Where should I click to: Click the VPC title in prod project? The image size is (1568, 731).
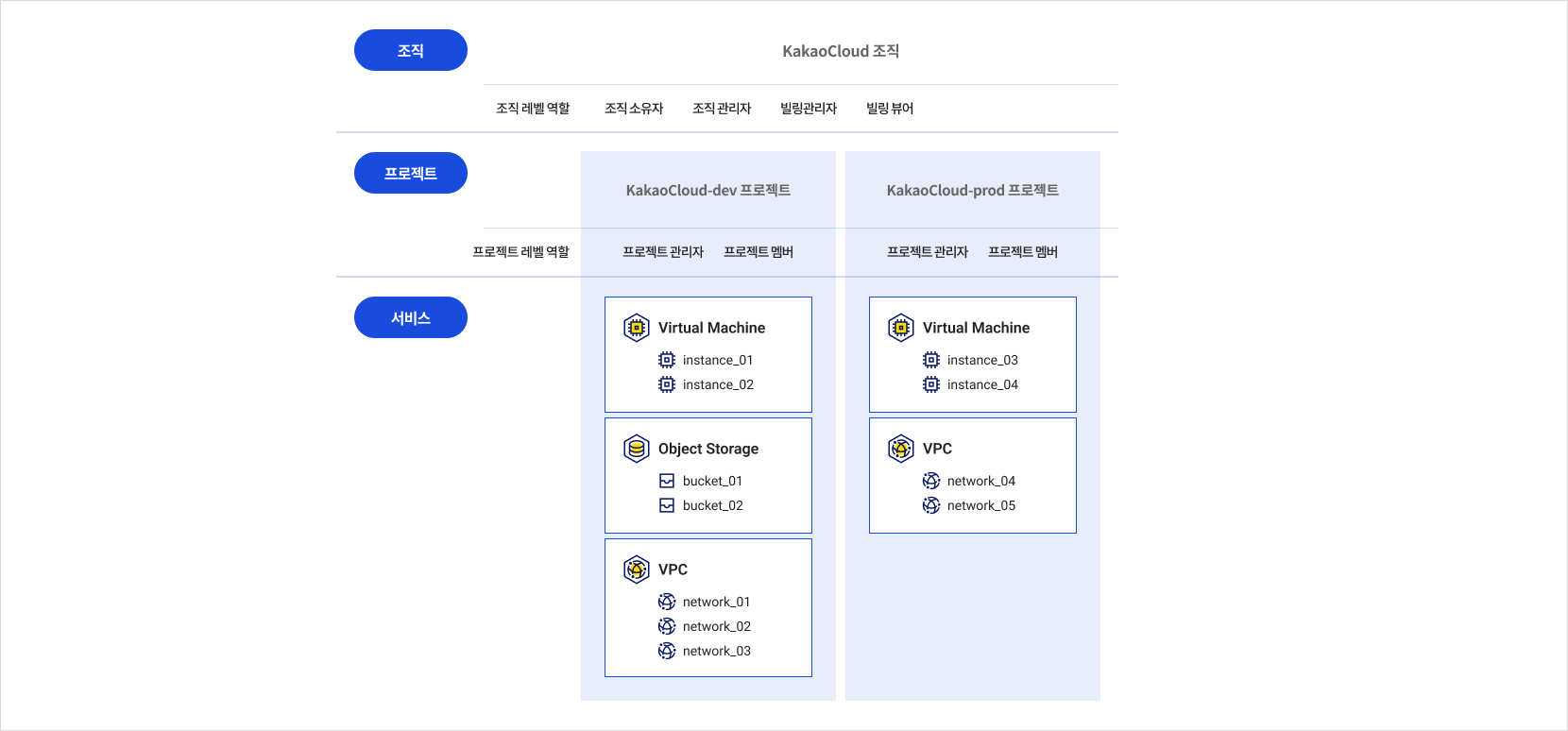click(x=938, y=449)
